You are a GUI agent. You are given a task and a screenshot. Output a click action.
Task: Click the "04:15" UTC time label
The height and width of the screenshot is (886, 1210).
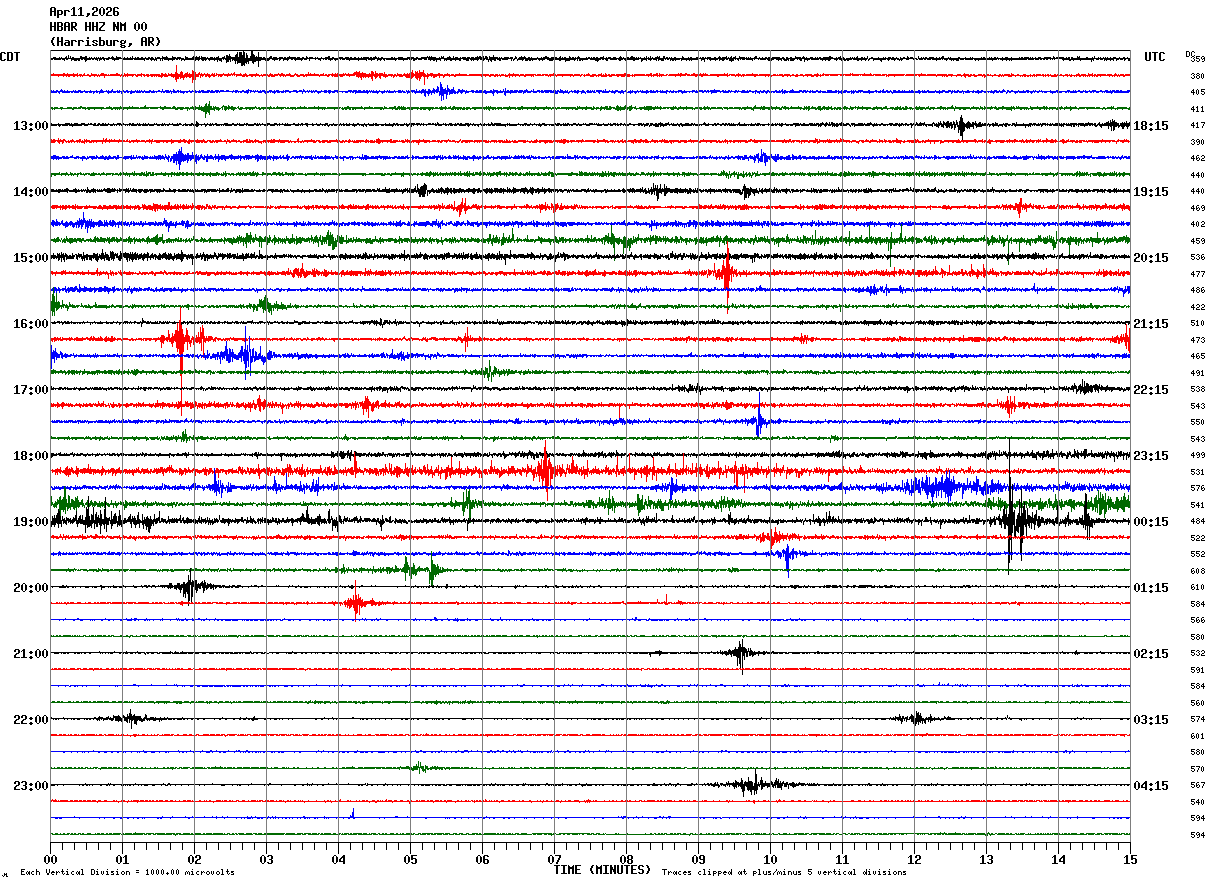(1151, 786)
